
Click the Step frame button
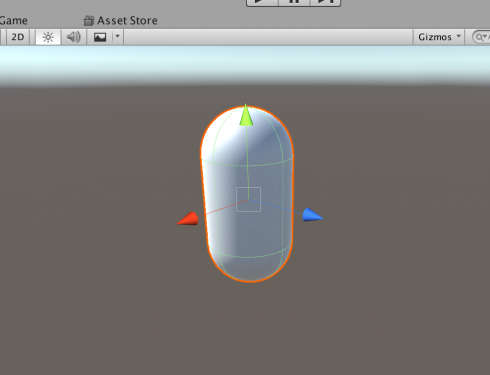[x=325, y=2]
